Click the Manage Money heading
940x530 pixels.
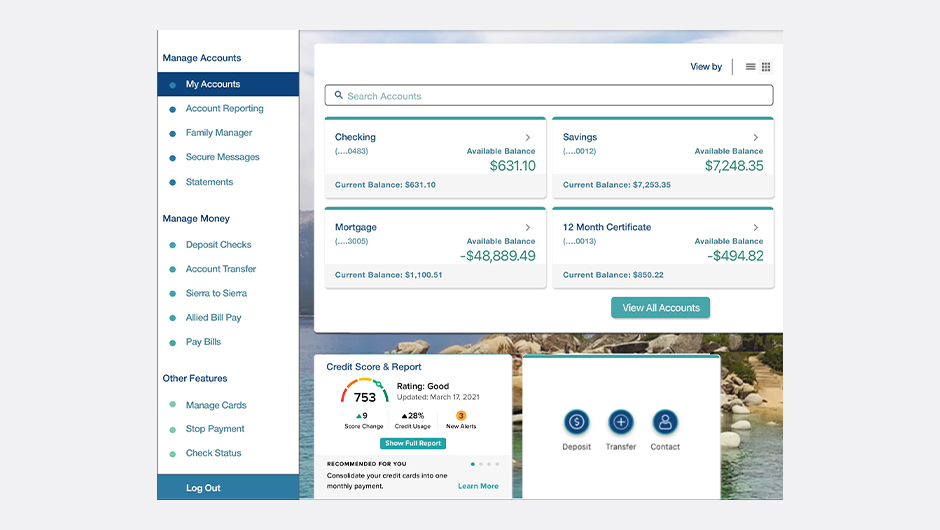[196, 219]
